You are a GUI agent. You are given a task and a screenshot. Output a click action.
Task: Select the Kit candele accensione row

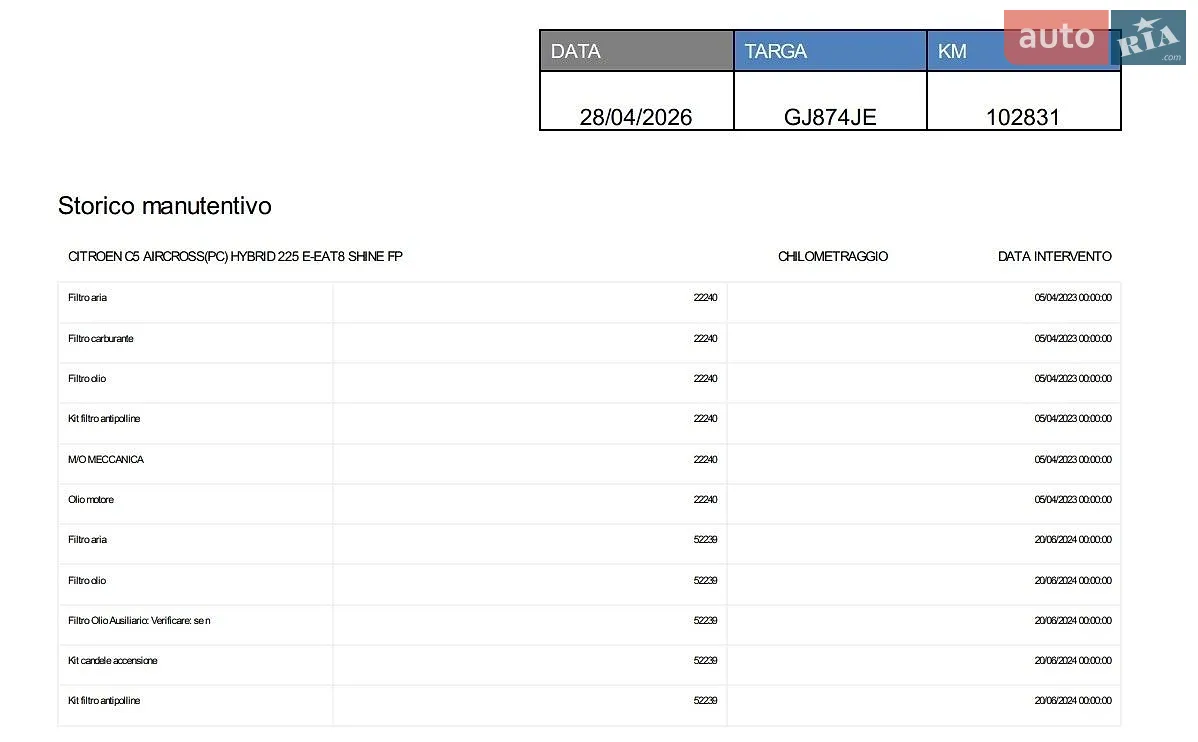point(589,661)
